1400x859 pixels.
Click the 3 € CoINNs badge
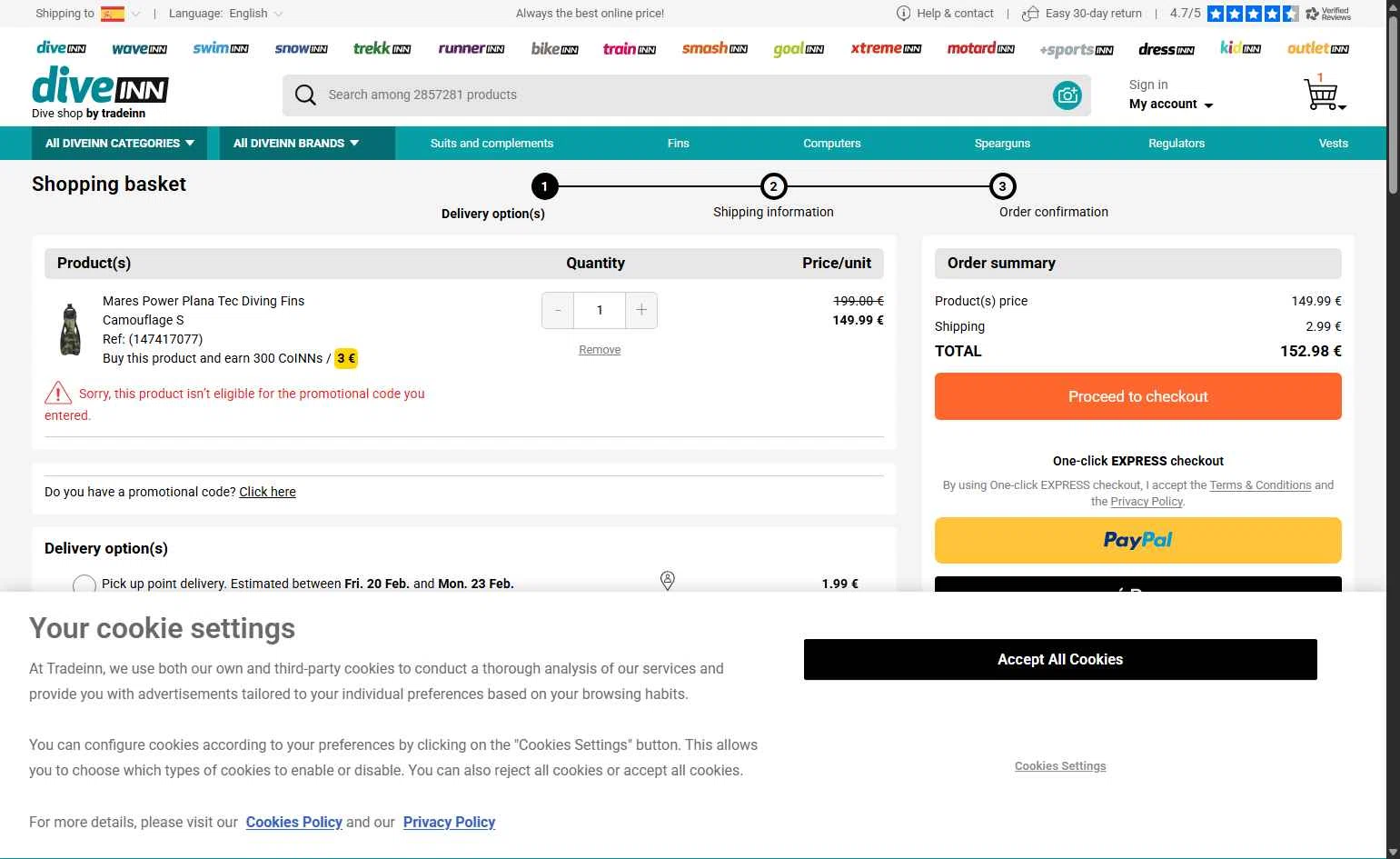click(346, 358)
